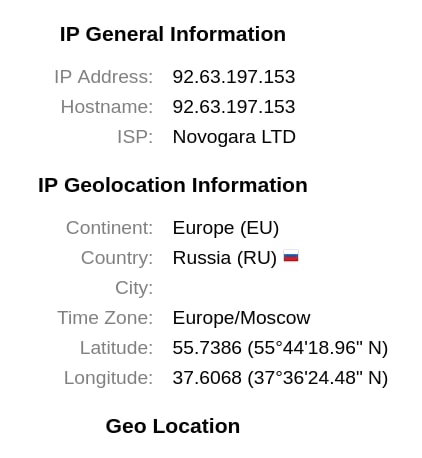422x458 pixels.
Task: Click the IP General Information heading
Action: click(173, 34)
